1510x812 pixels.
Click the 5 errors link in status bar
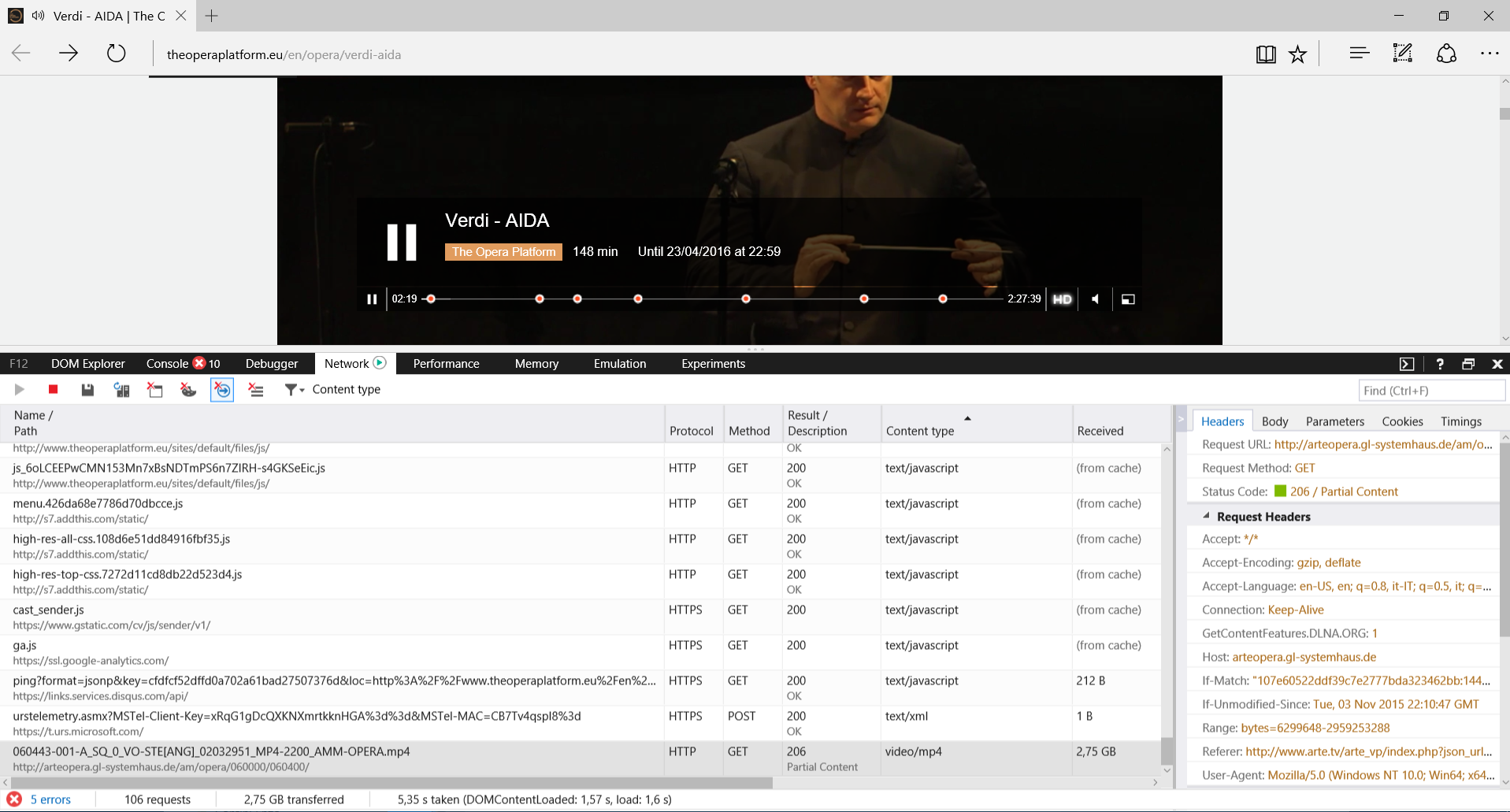pos(50,799)
